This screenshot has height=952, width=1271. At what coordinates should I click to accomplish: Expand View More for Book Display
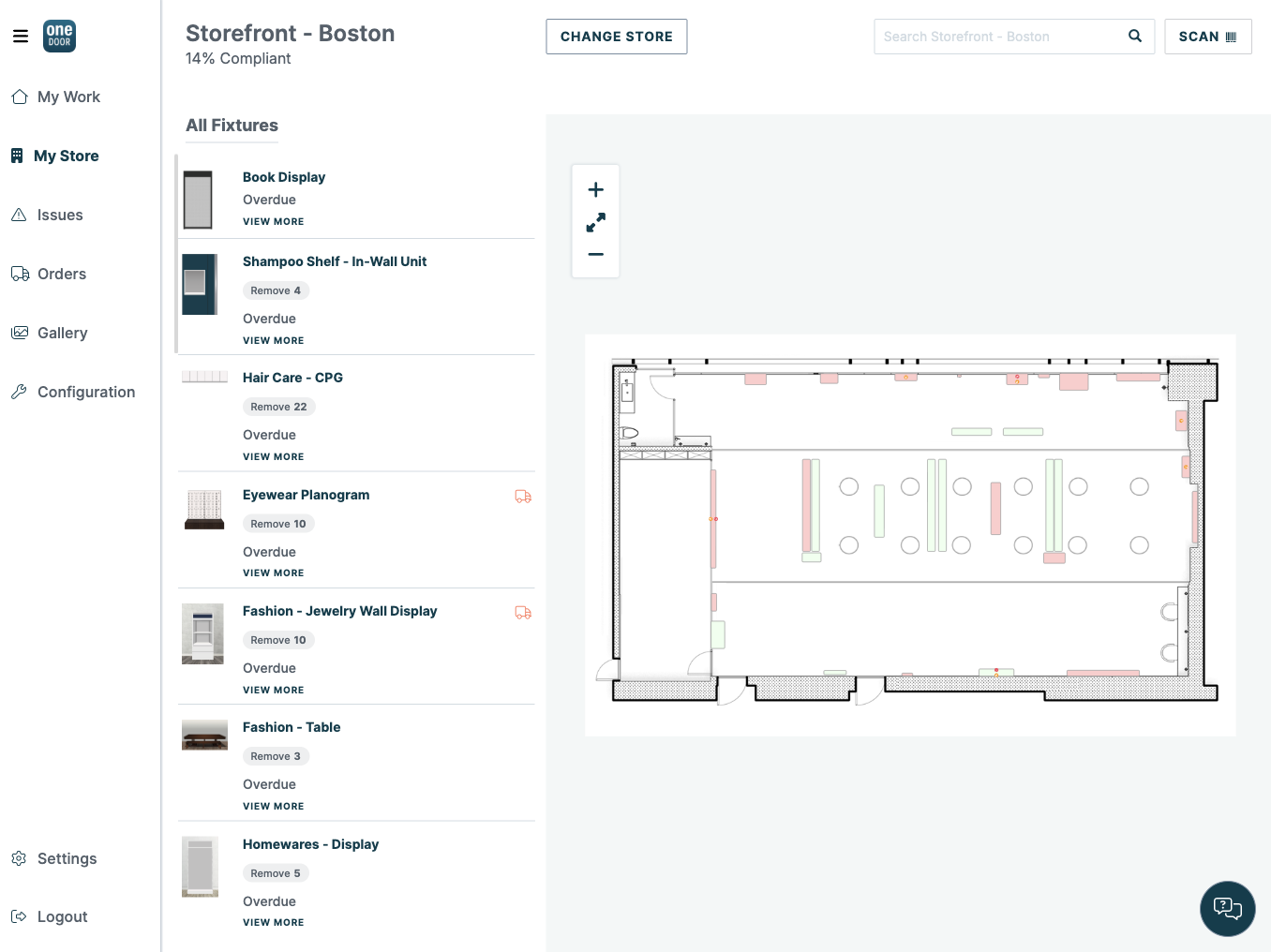click(274, 222)
